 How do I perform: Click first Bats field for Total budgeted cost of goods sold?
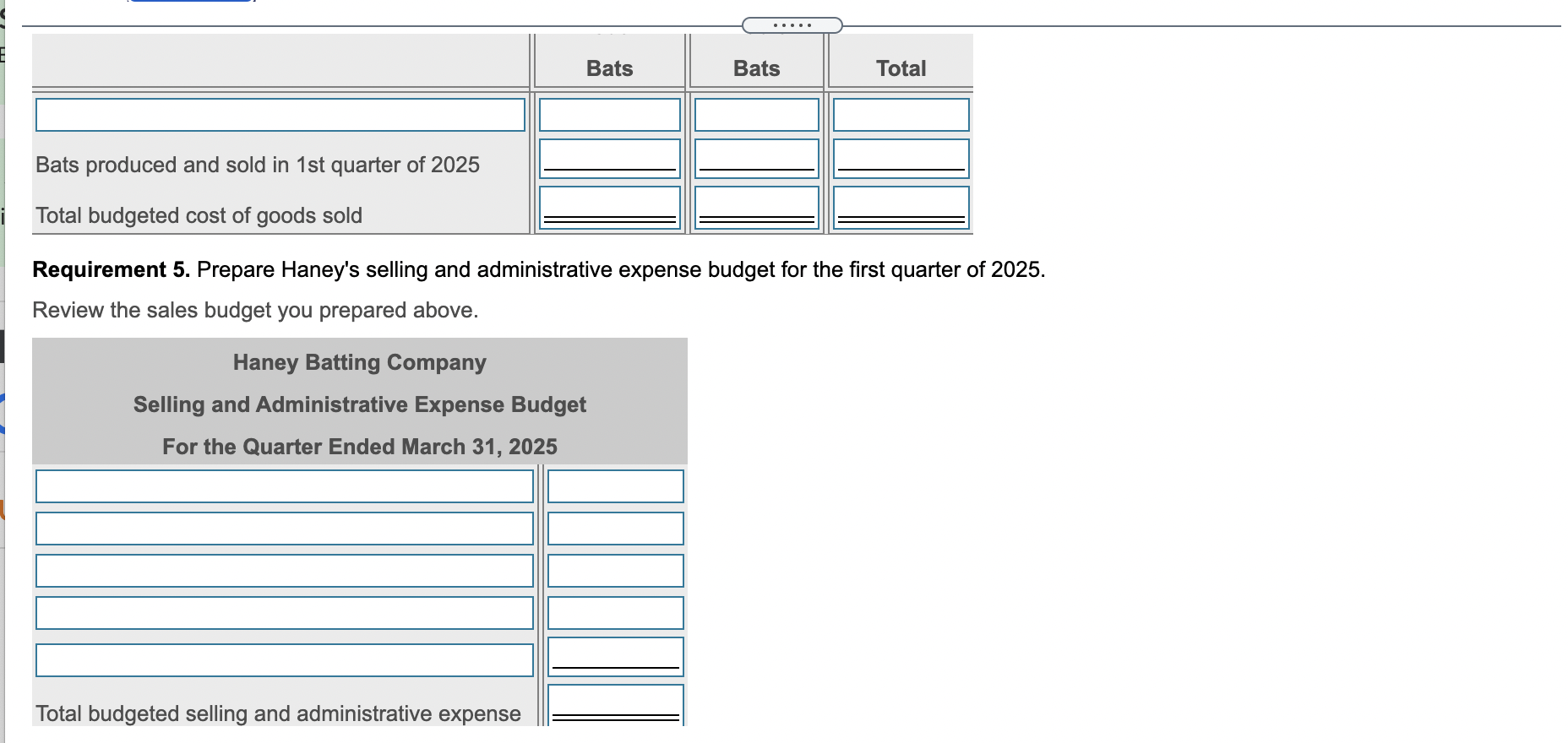coord(610,208)
